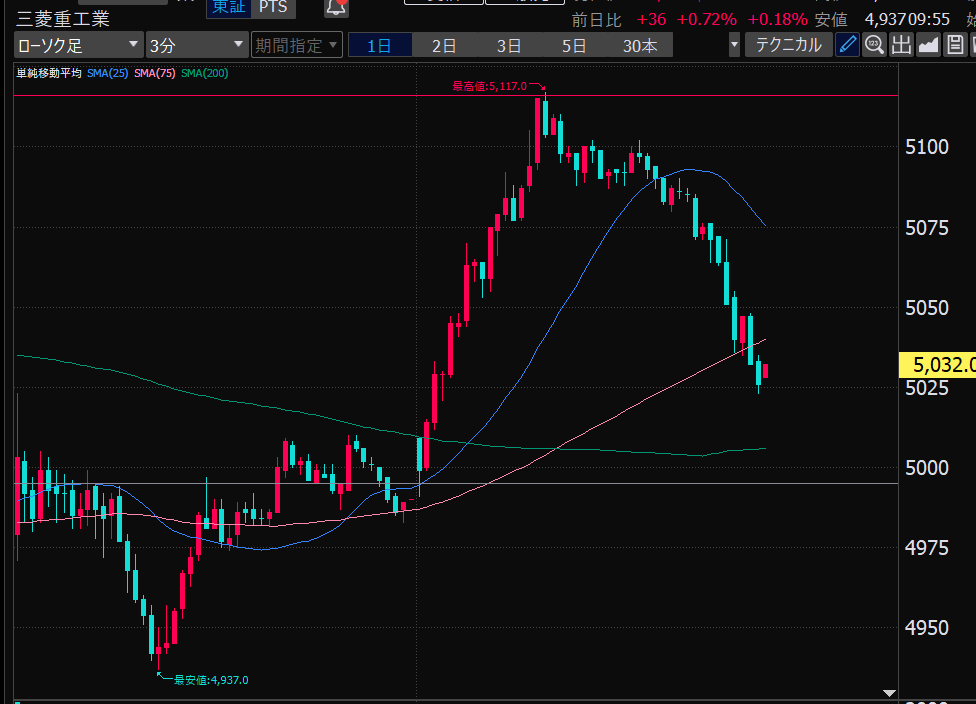The image size is (976, 704).
Task: Select the pencil drawing tool
Action: (847, 45)
